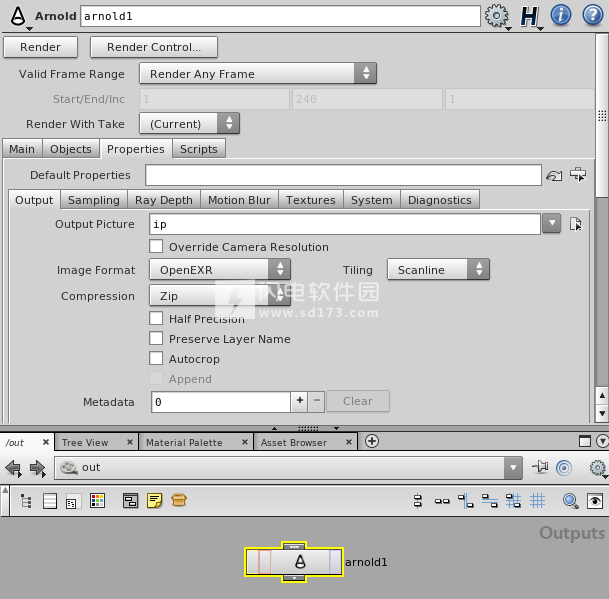
Task: Click revert Default Properties arrow icon
Action: click(554, 176)
